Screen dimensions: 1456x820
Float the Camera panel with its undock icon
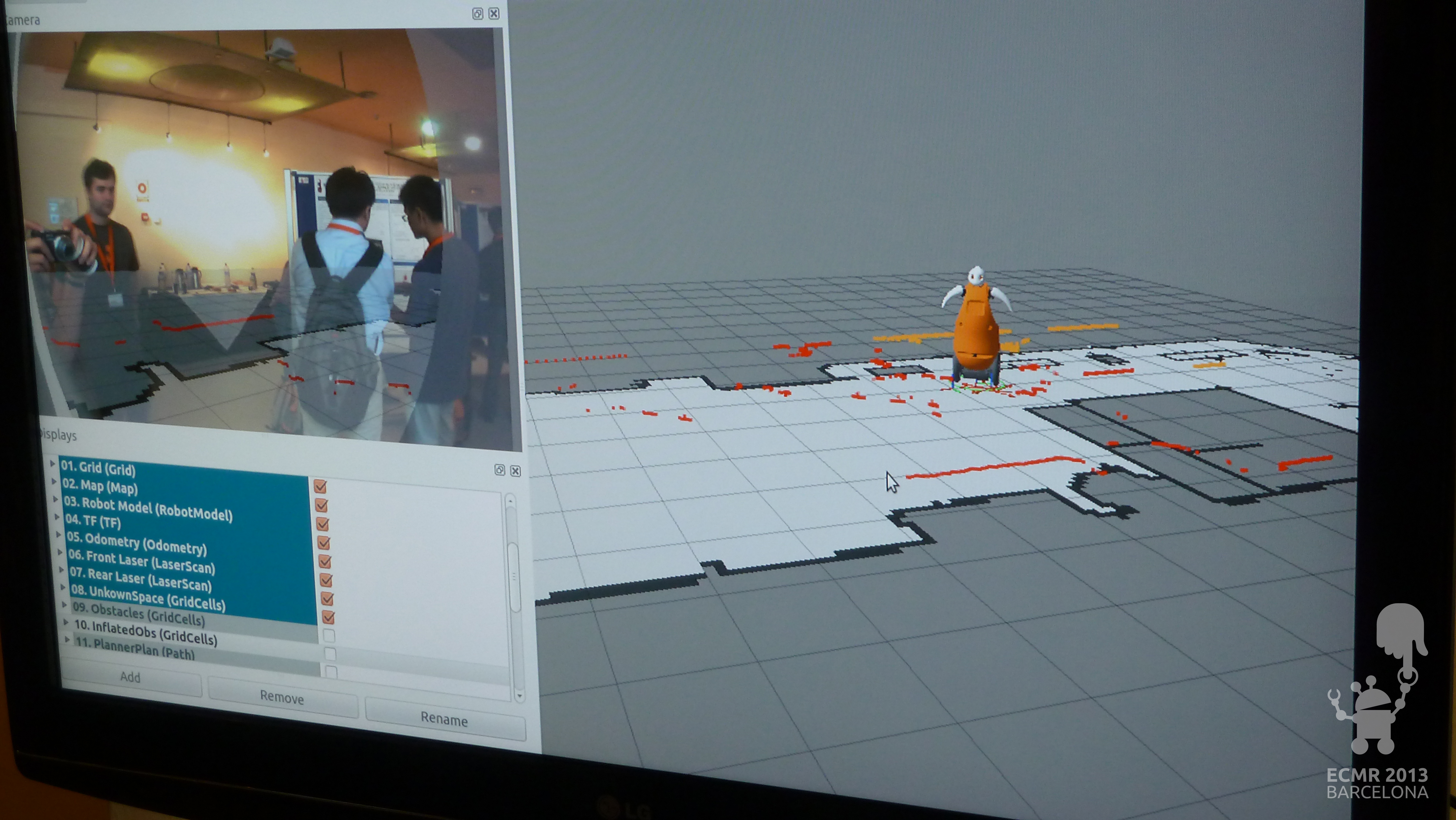pyautogui.click(x=478, y=13)
